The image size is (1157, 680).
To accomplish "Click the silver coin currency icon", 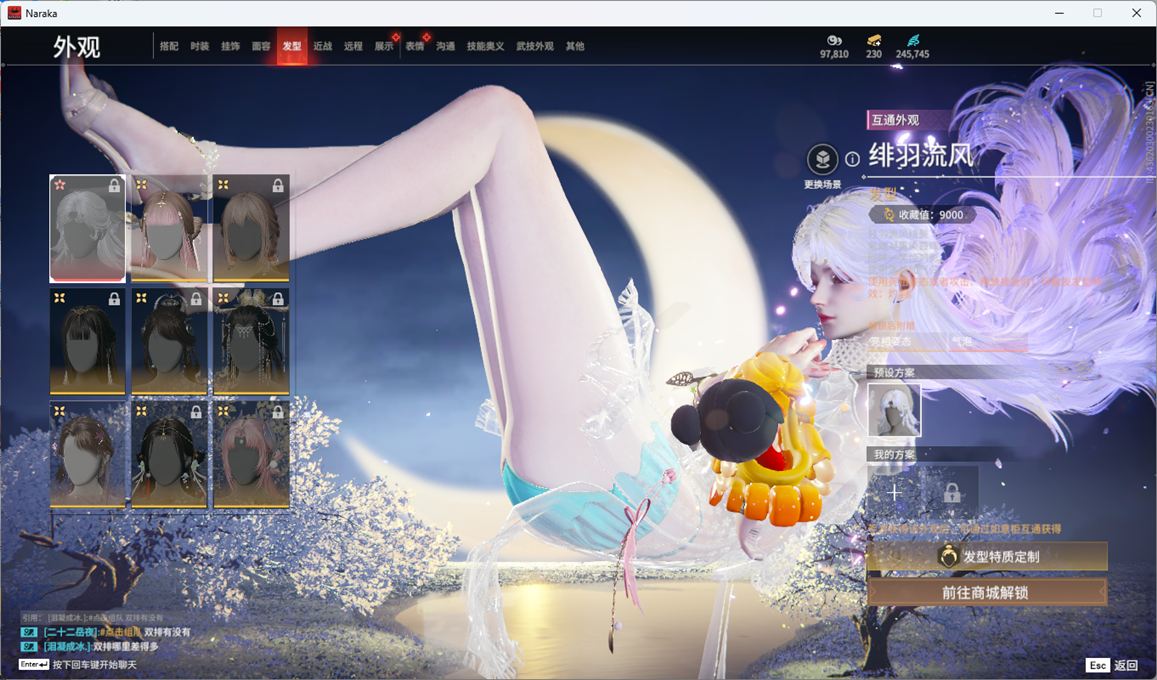I will tap(833, 40).
